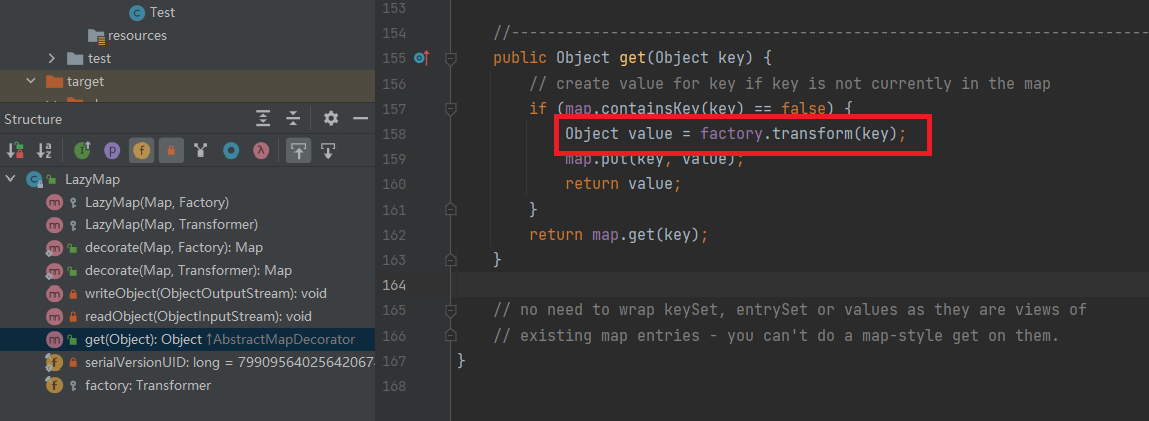Toggle alphabetical sorting in Structure
Image resolution: width=1149 pixels, height=421 pixels.
(45, 151)
